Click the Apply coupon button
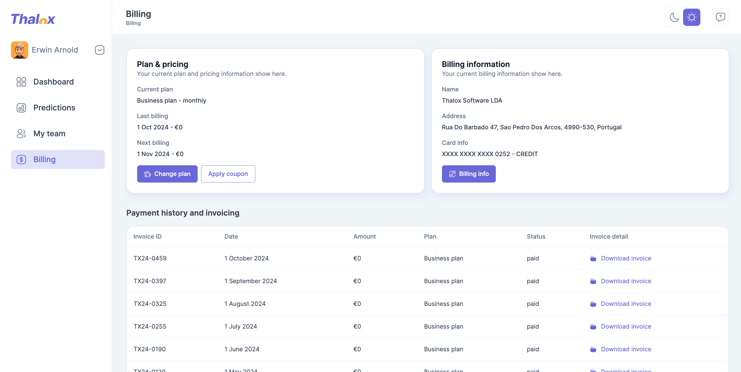The image size is (741, 372). (x=228, y=174)
